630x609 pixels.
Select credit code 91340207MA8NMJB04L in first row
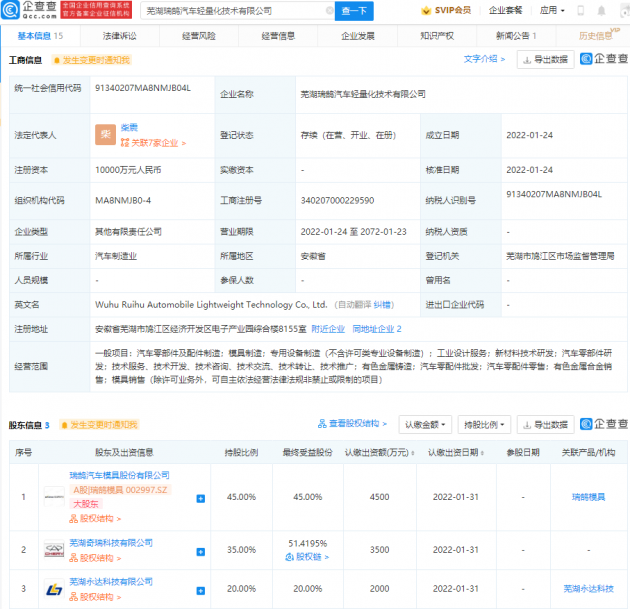click(143, 88)
